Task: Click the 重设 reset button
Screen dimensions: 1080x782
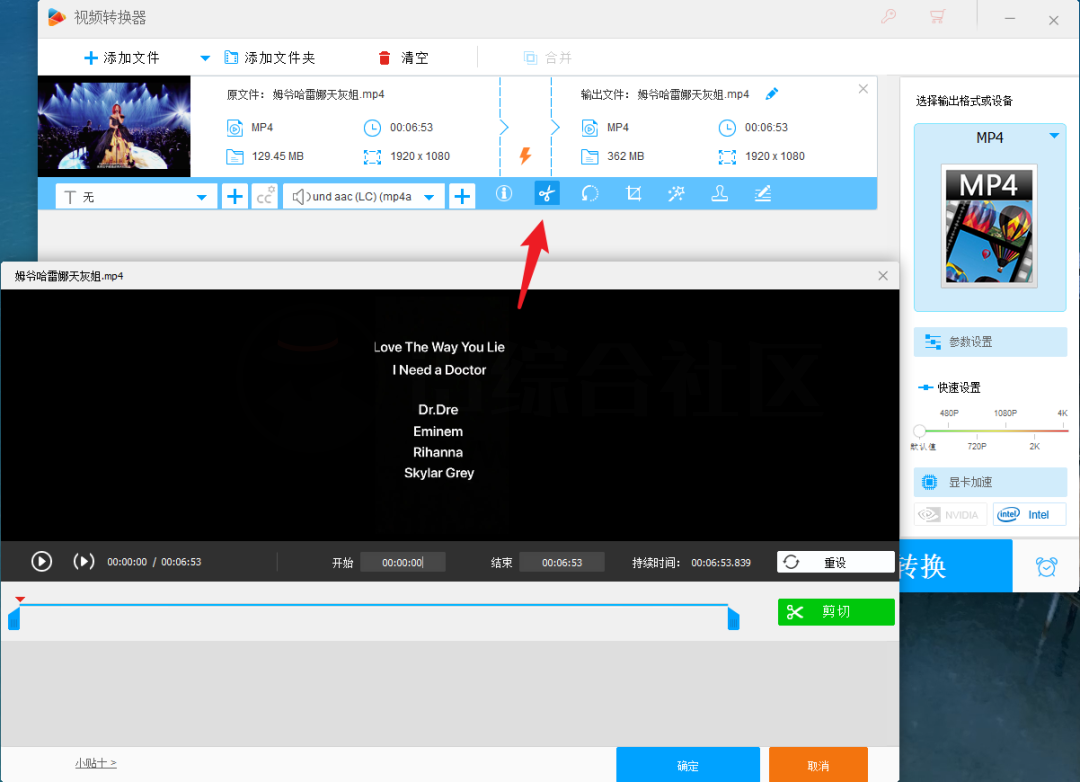Action: click(835, 562)
